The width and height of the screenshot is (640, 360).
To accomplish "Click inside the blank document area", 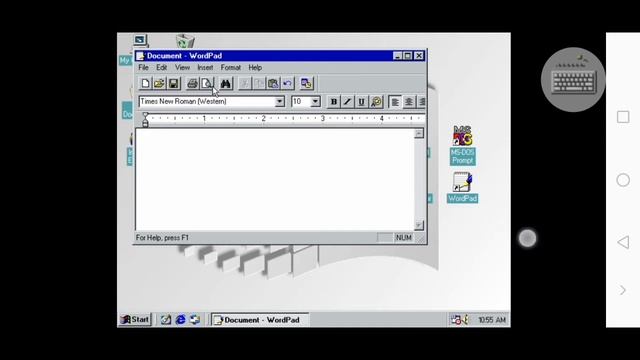I will click(x=275, y=180).
